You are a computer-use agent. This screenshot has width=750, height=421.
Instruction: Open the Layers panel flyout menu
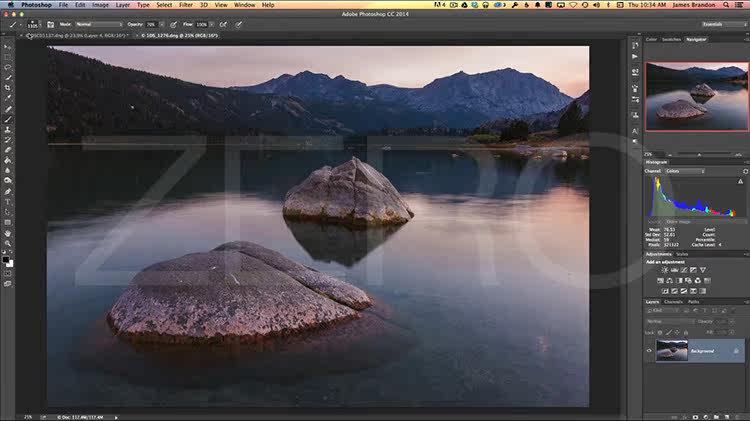[746, 302]
